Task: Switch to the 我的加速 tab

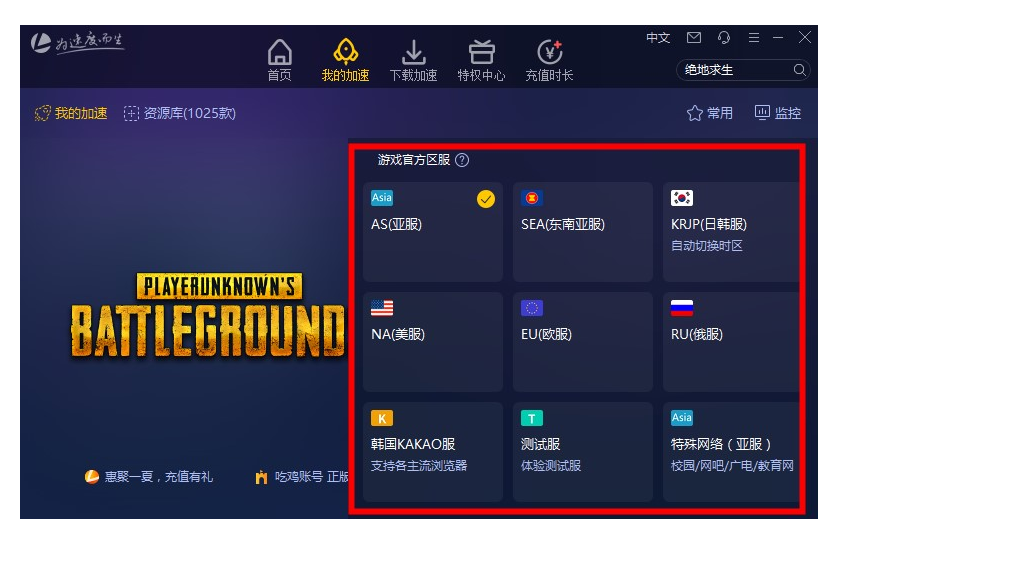Action: point(70,113)
